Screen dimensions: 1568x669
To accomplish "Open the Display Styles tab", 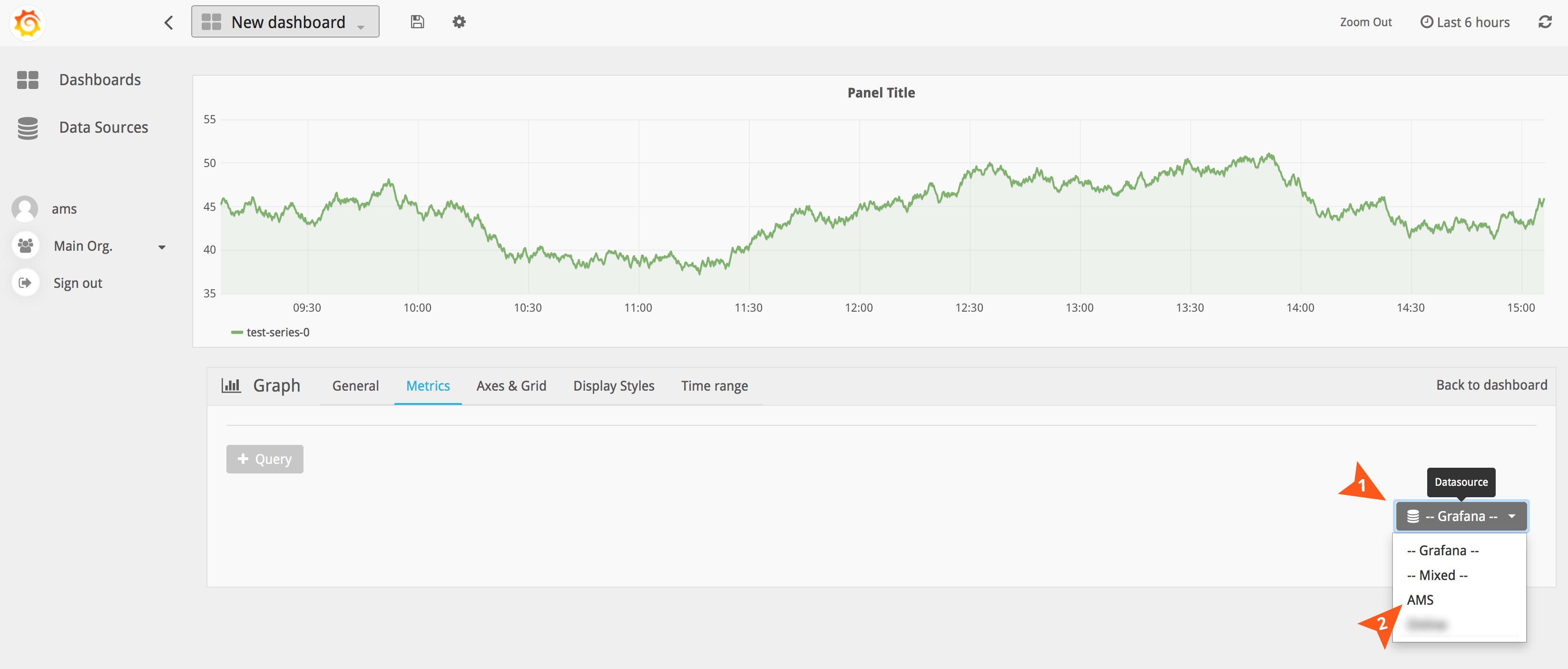I will (613, 386).
